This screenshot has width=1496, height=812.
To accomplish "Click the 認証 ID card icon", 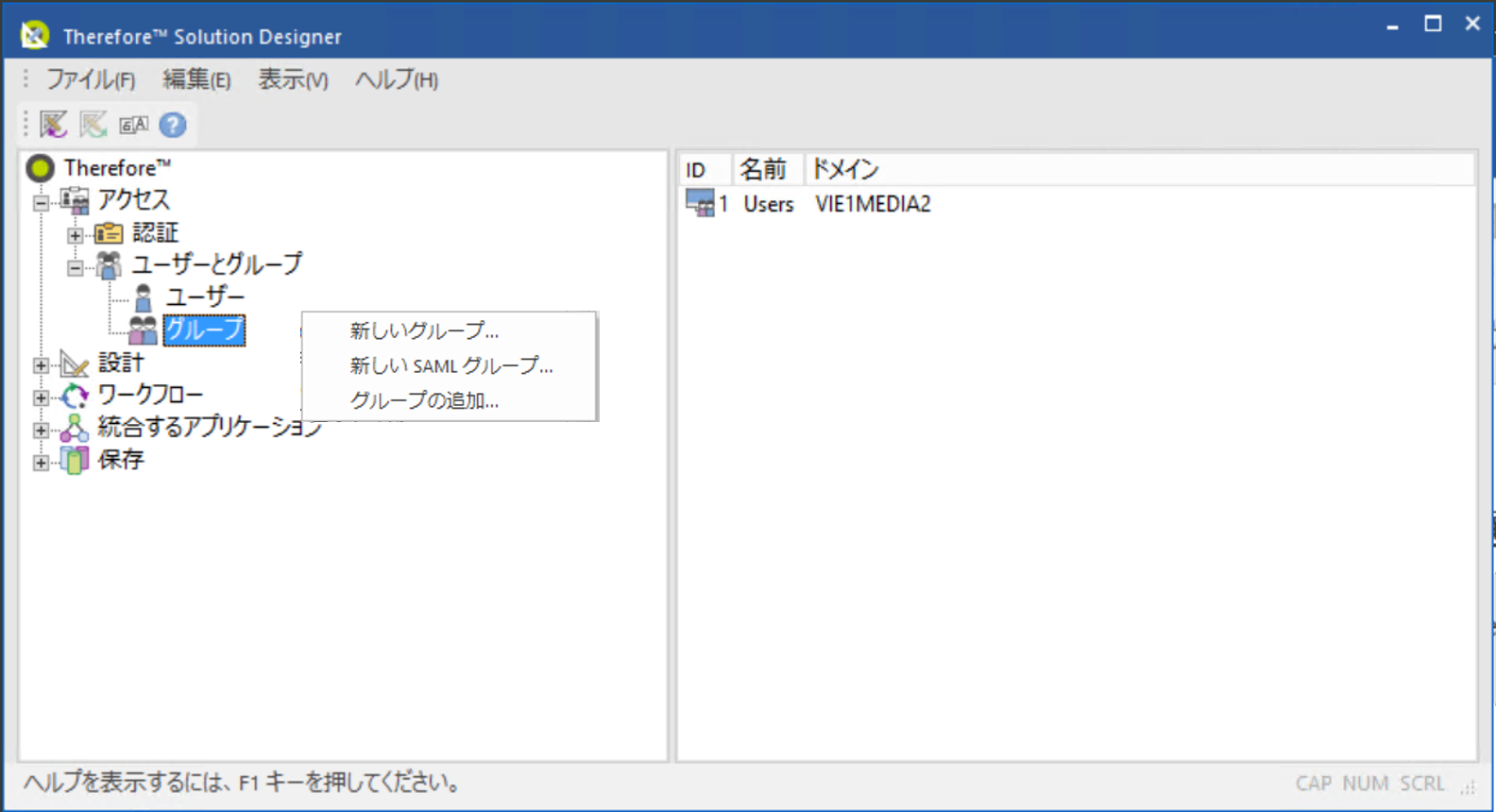I will (x=109, y=232).
